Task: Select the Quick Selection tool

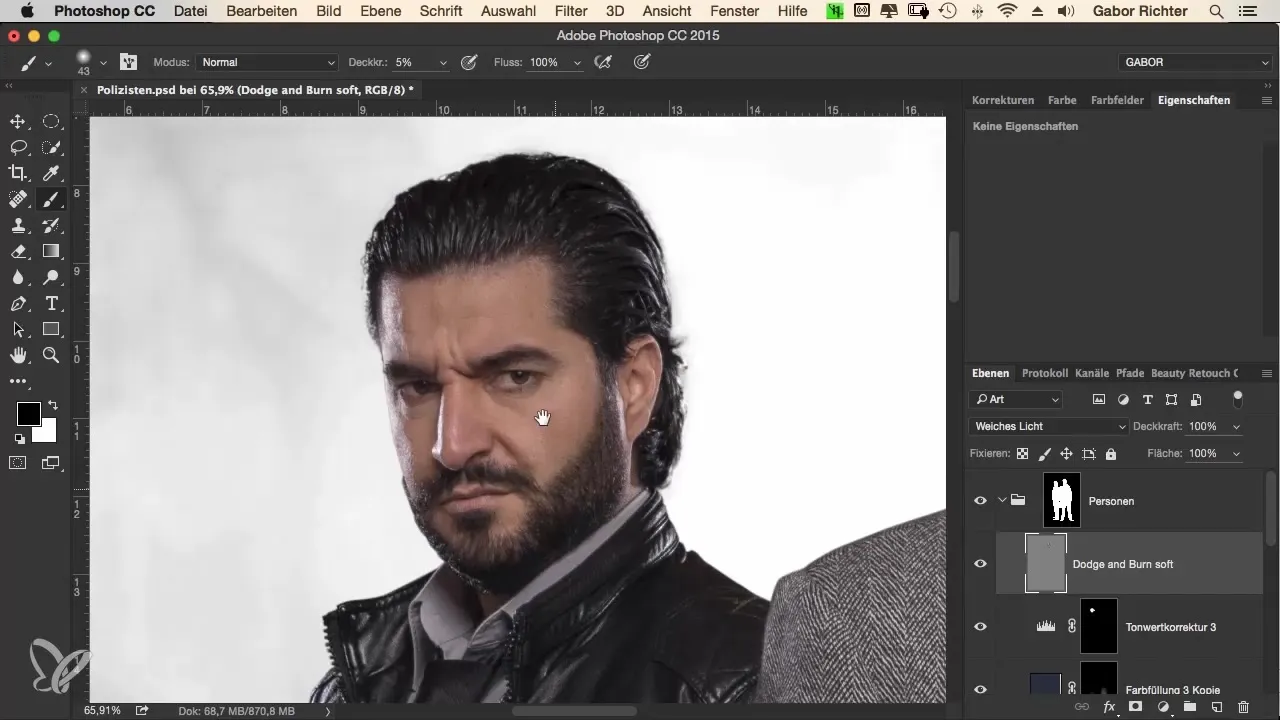Action: click(x=51, y=147)
